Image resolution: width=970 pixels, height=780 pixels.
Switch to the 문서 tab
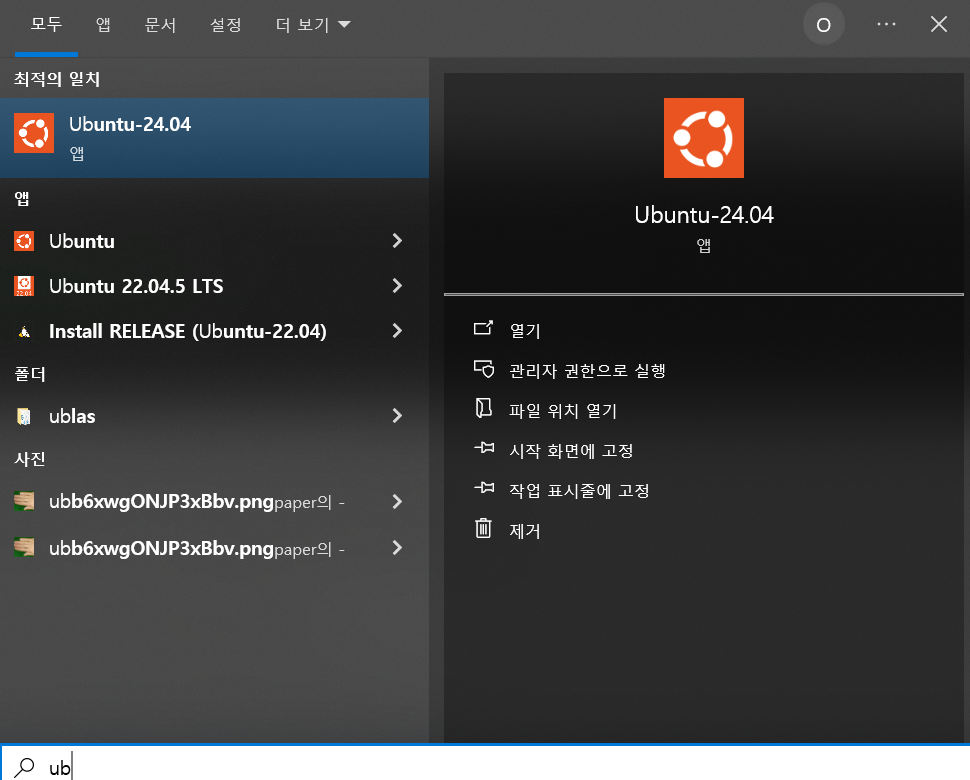pos(160,25)
